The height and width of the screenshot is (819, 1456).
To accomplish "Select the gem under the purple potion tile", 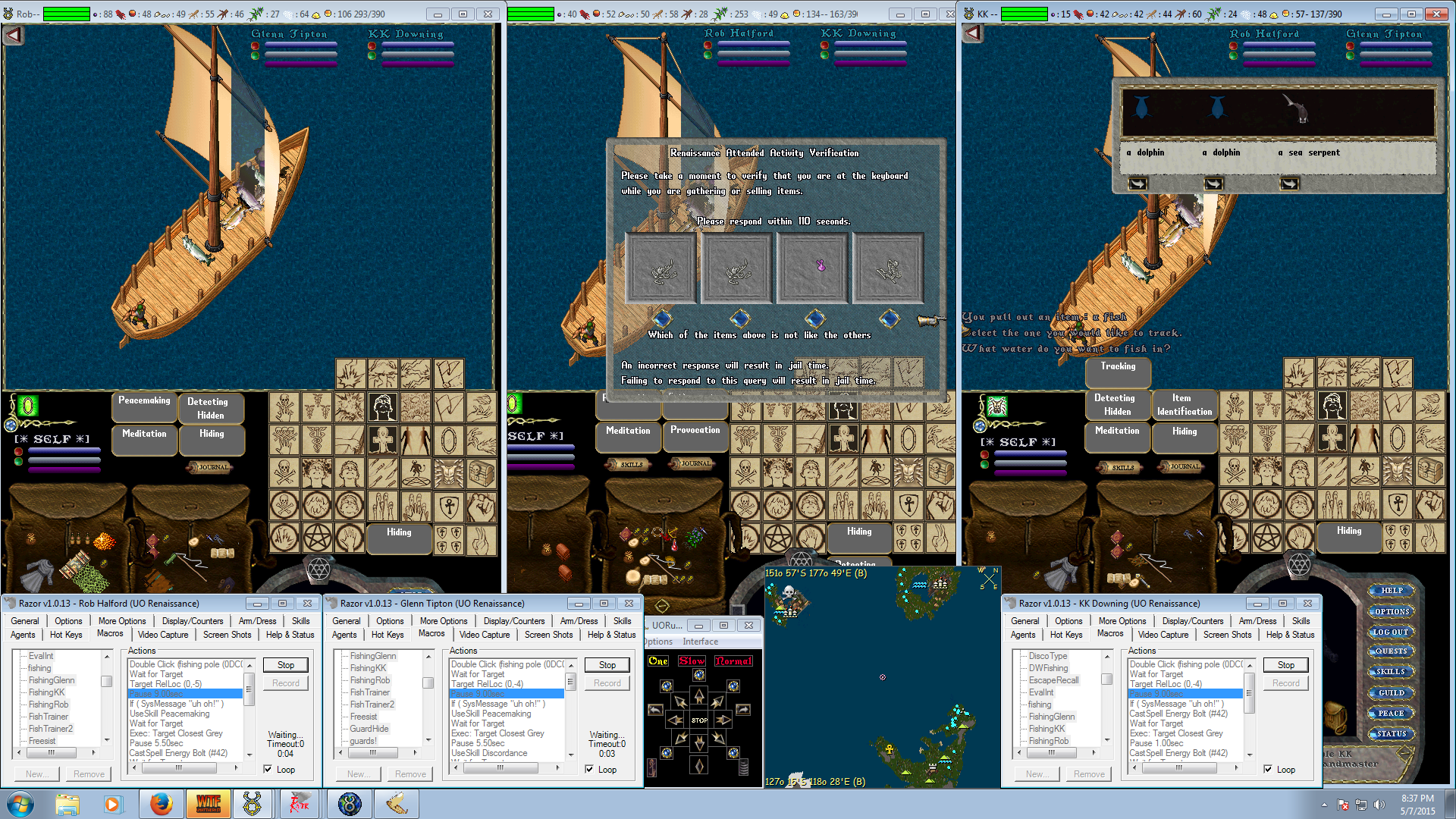I will 814,318.
